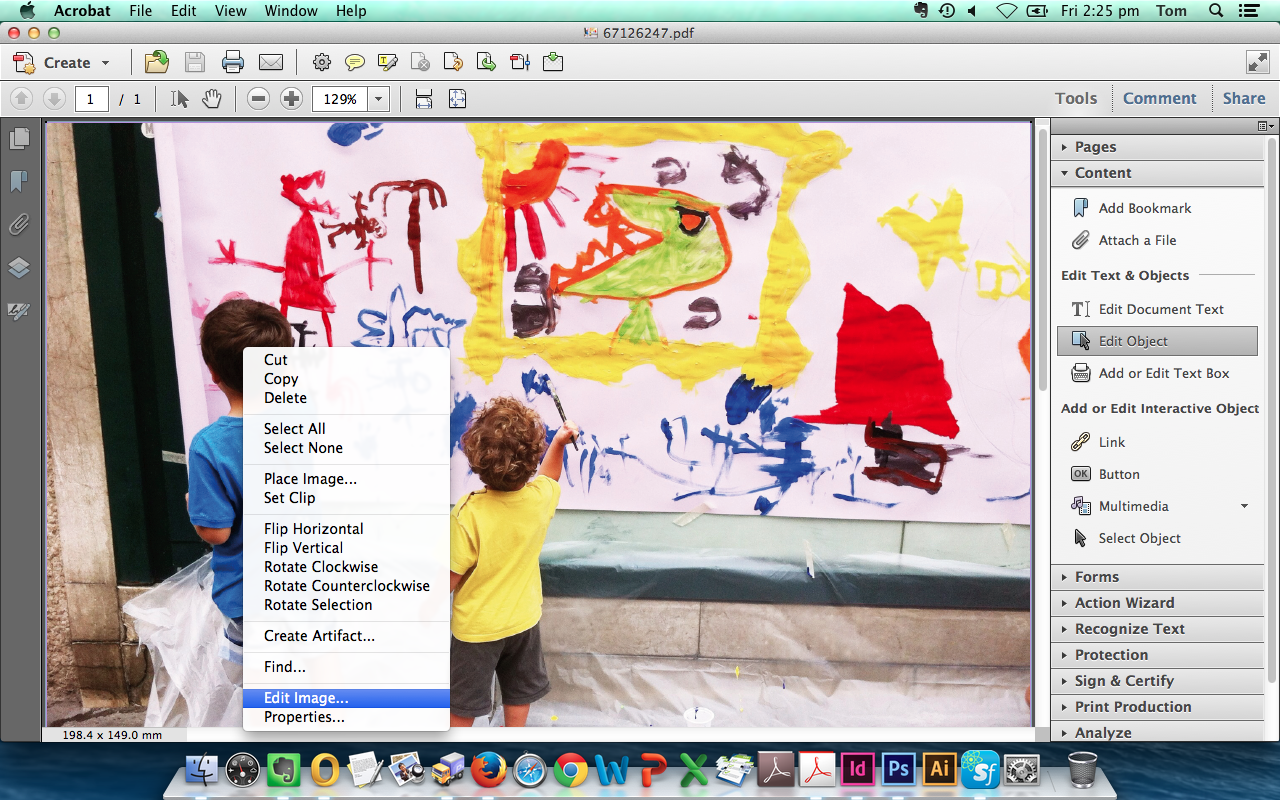
Task: Expand the Pages section
Action: 1157,146
